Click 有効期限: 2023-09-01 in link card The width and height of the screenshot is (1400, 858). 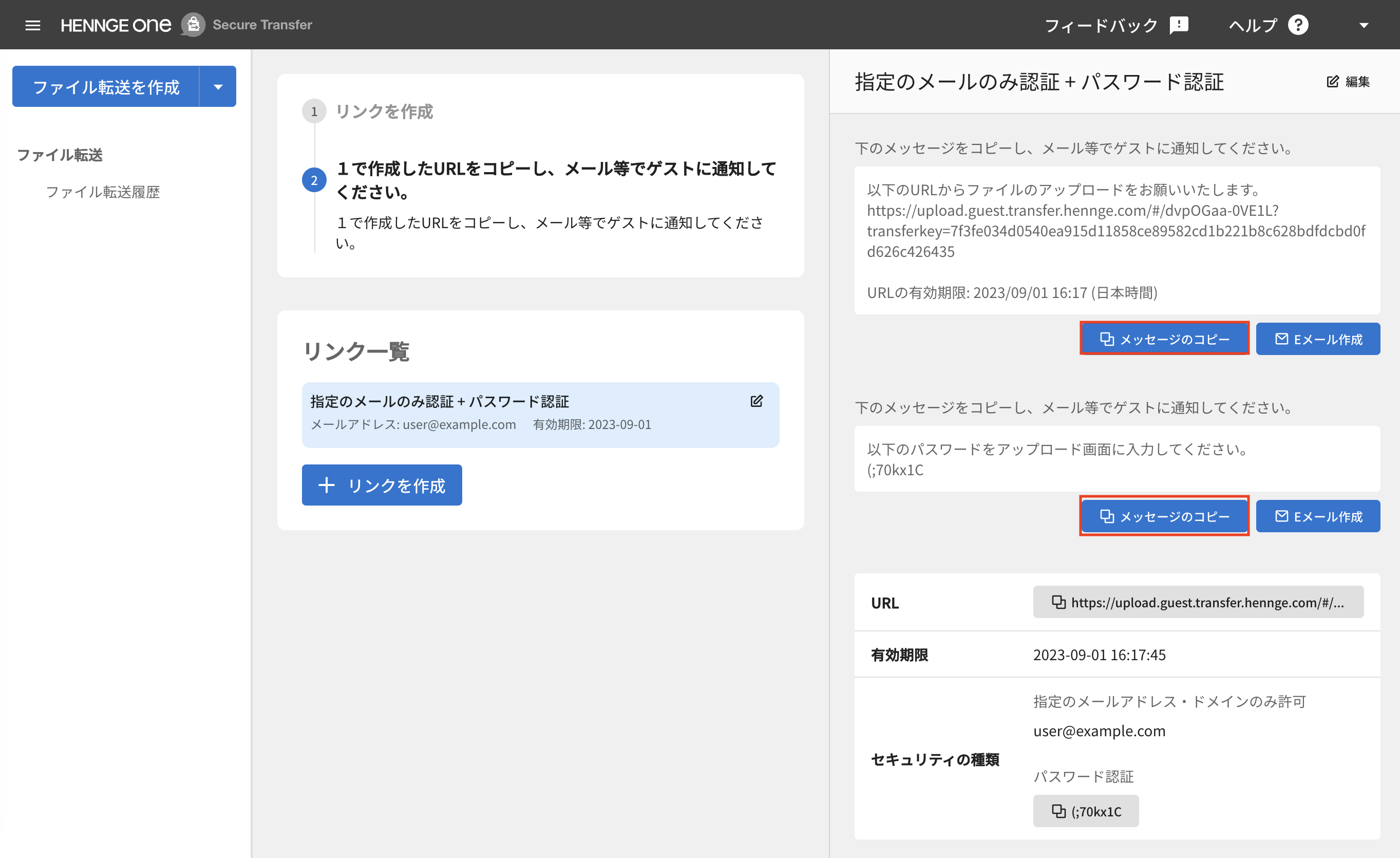(x=592, y=424)
